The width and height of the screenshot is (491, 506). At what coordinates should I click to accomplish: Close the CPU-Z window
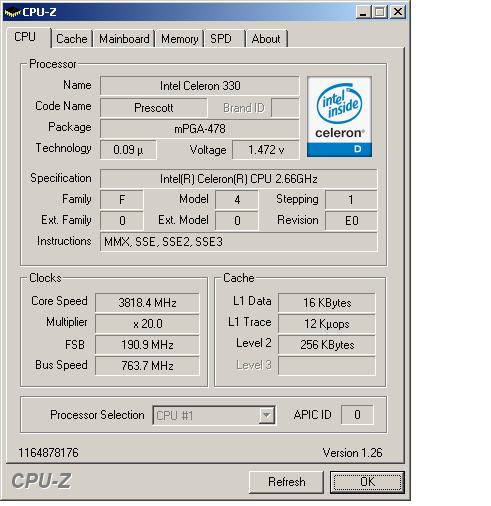click(398, 12)
